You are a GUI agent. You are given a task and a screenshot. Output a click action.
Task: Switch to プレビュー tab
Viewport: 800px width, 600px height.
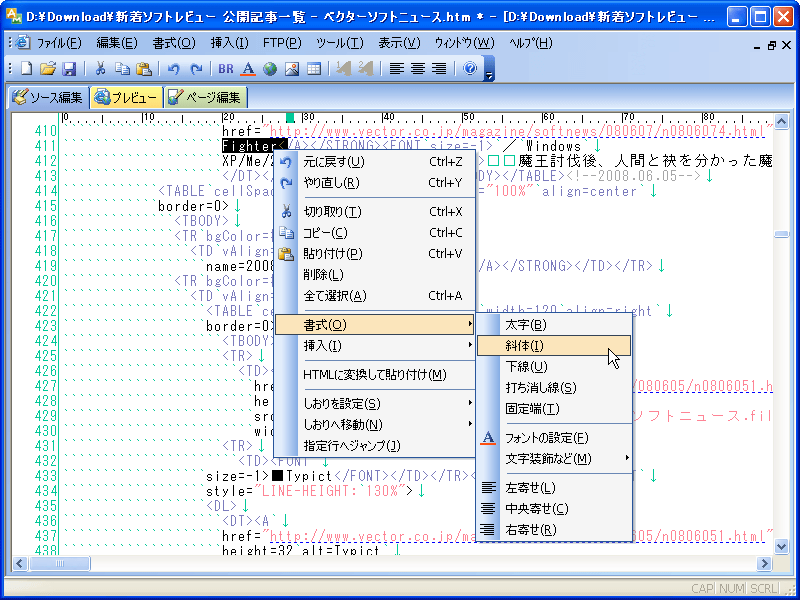(127, 97)
